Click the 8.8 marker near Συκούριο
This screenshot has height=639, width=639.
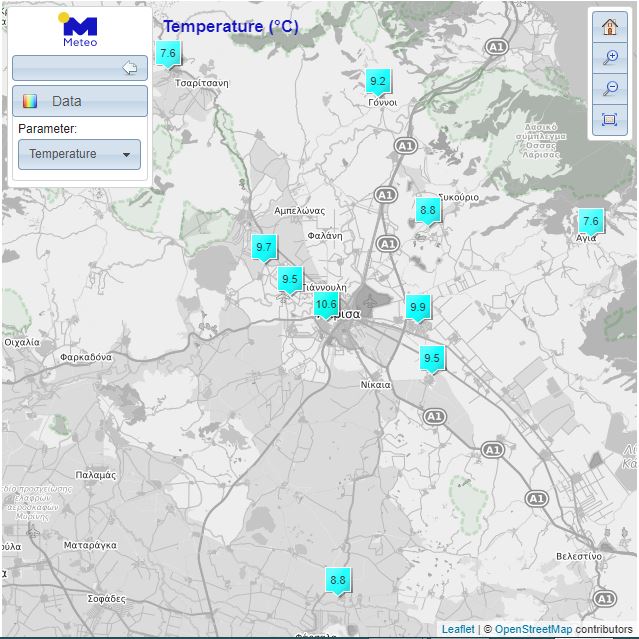click(428, 211)
